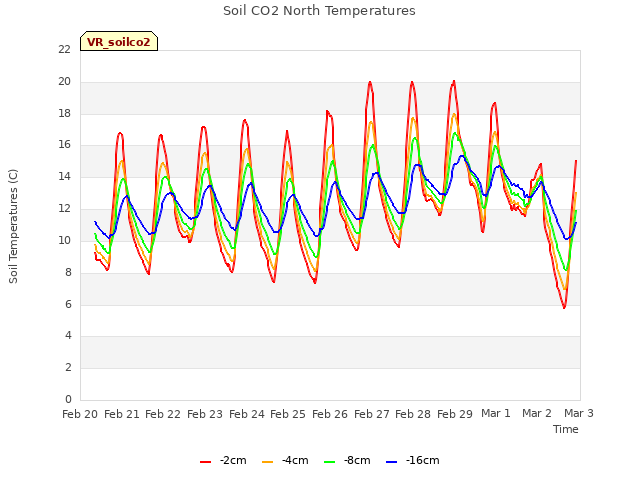Viewport: 640px width, 480px height.
Task: Click the Feb 27 x-axis tick label
Action: click(372, 414)
